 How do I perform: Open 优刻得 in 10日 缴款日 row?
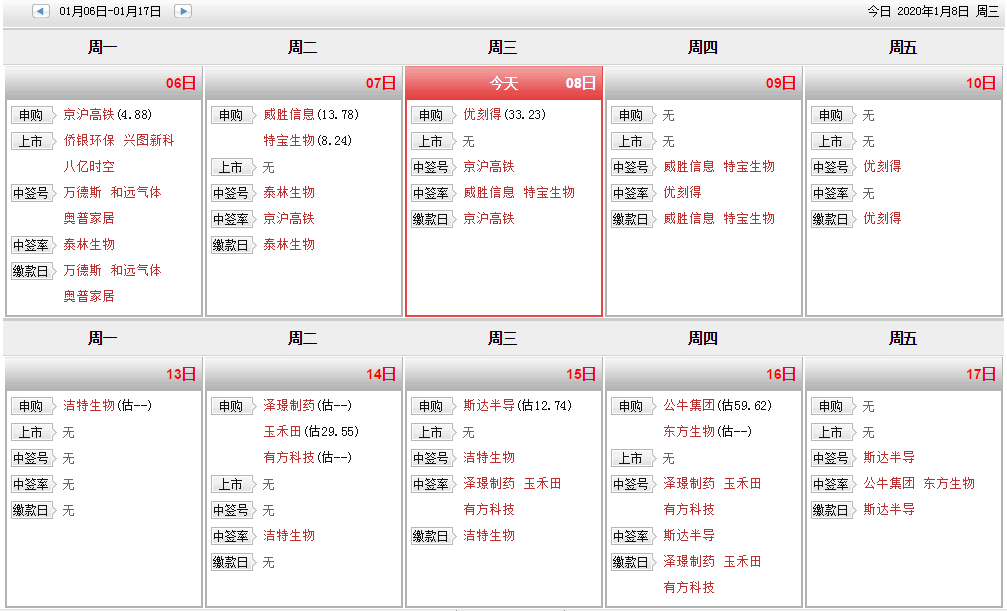[x=882, y=218]
